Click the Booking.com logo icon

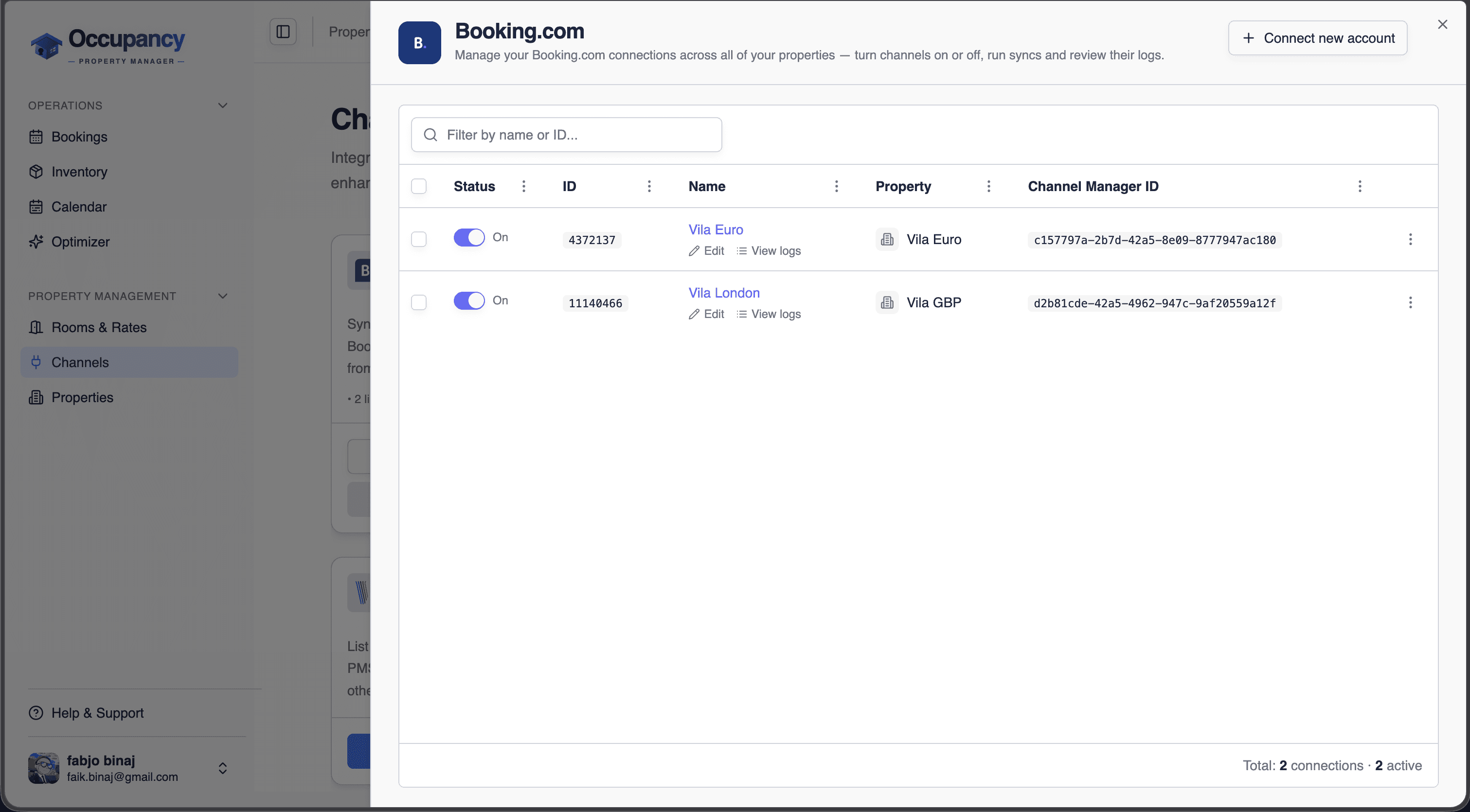[x=419, y=43]
